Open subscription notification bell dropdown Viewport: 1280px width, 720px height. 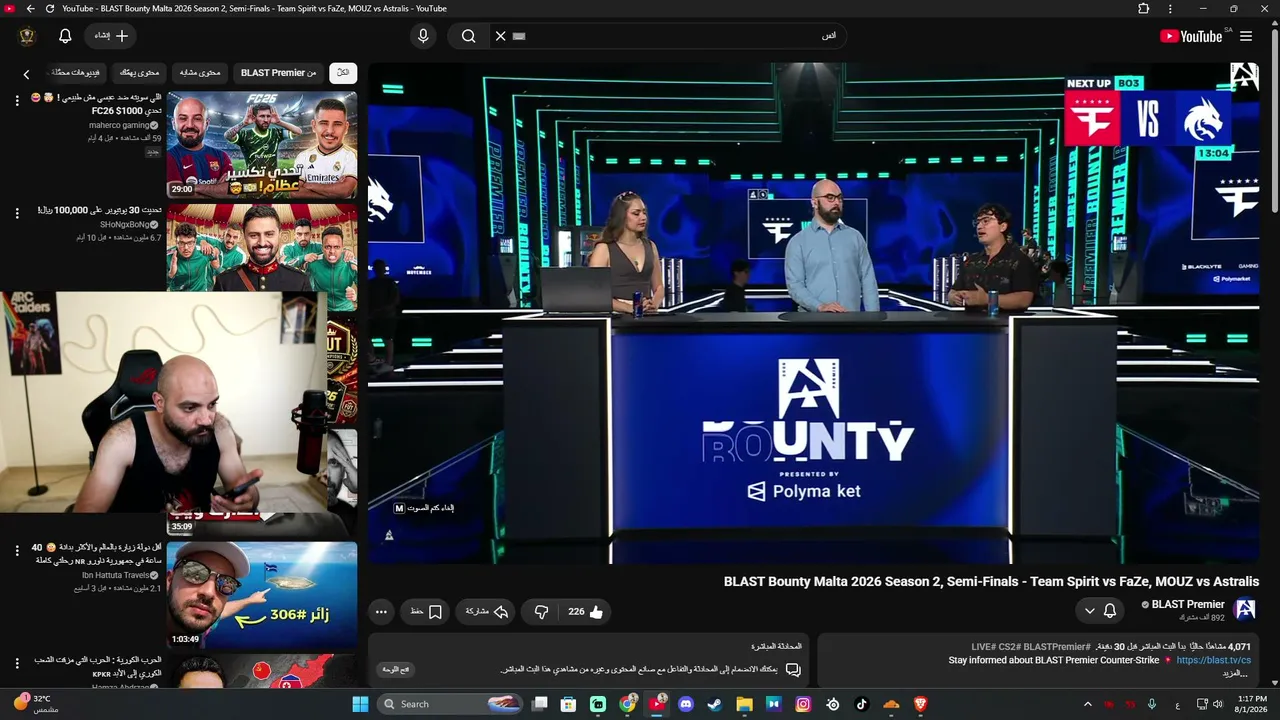1100,610
